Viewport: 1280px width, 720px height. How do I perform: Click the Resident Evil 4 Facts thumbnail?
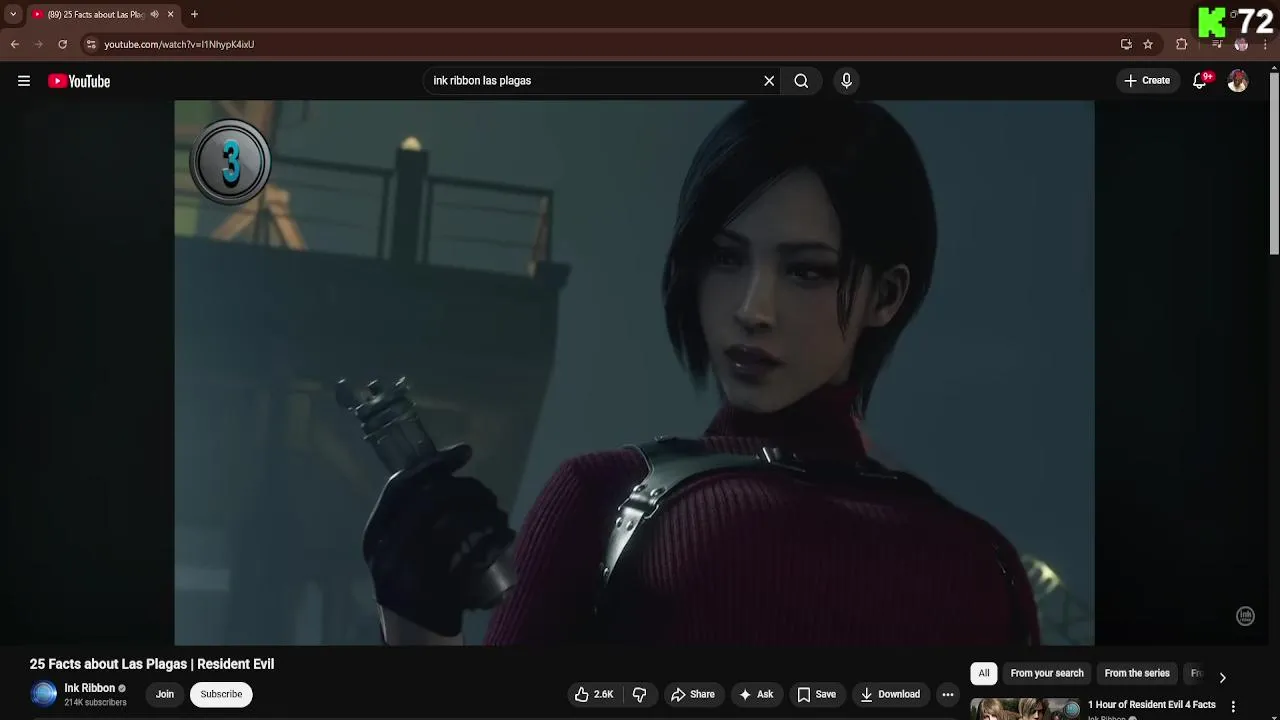1026,709
